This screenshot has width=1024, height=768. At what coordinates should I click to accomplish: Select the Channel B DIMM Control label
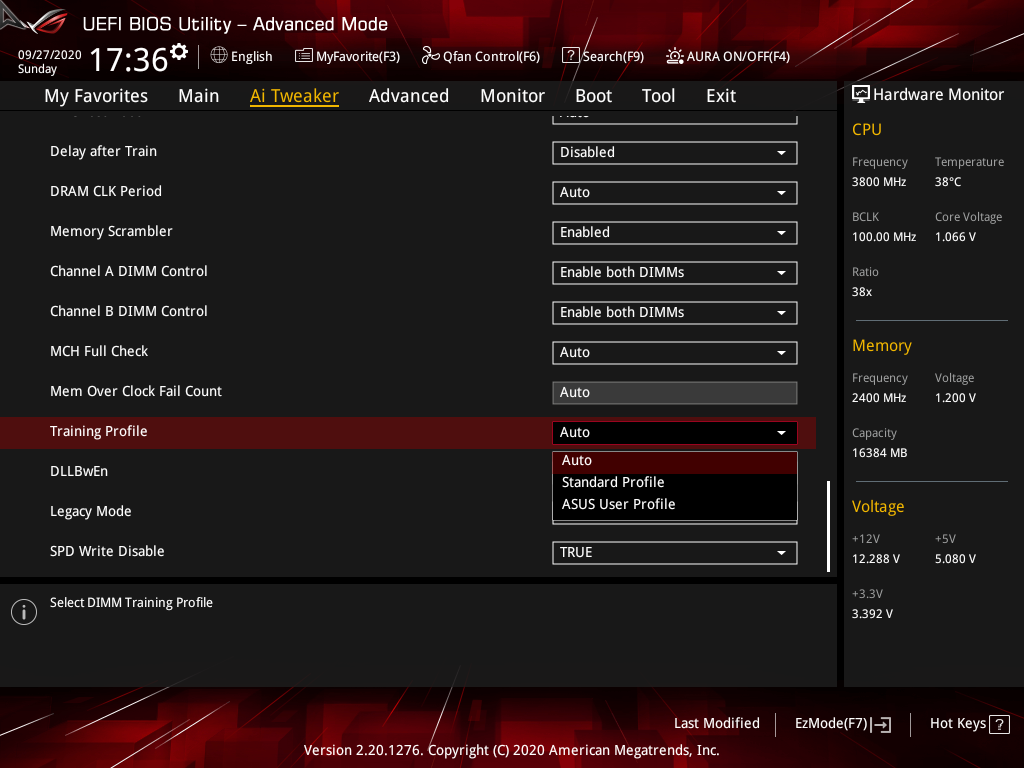point(129,312)
